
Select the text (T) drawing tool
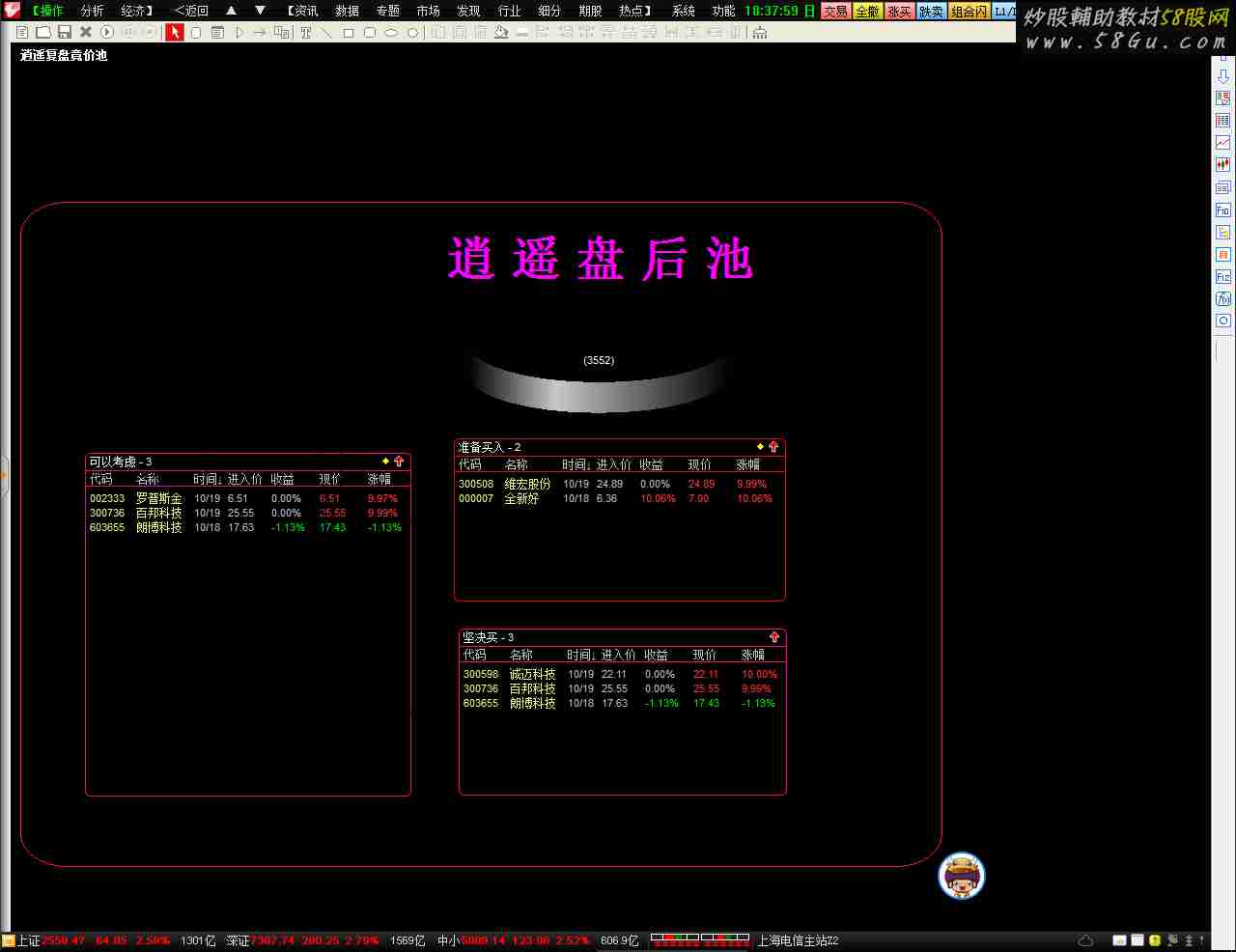(x=305, y=32)
